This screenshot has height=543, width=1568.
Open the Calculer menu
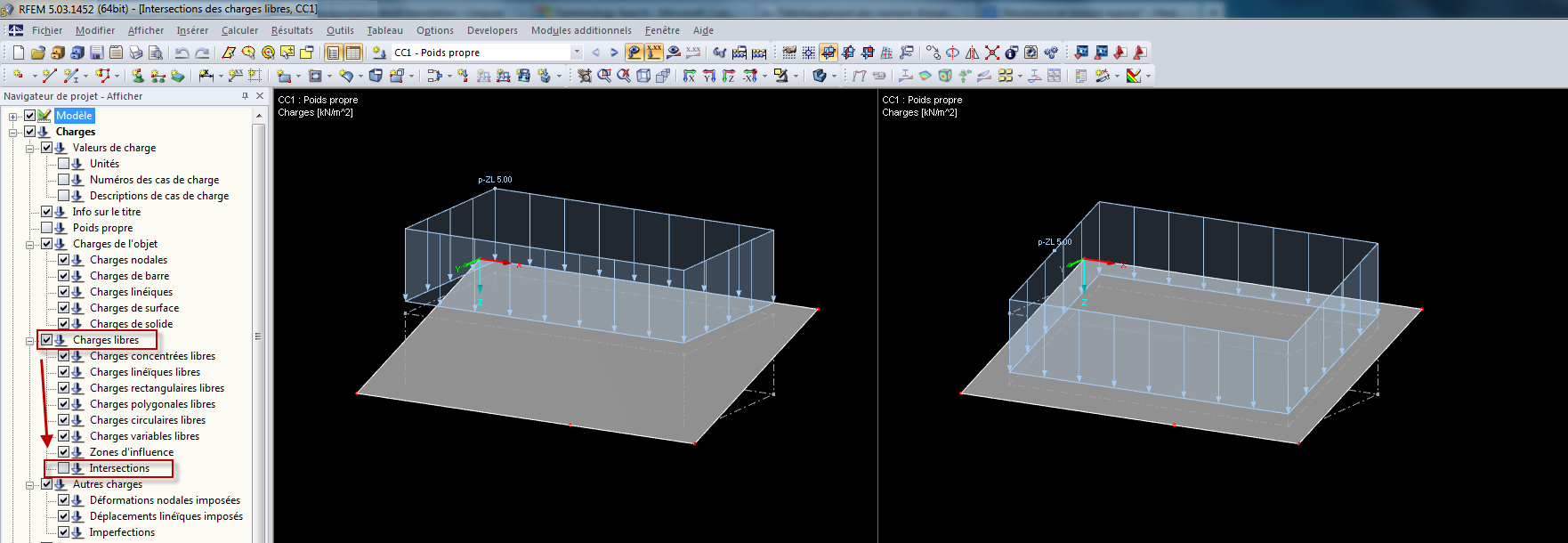239,30
